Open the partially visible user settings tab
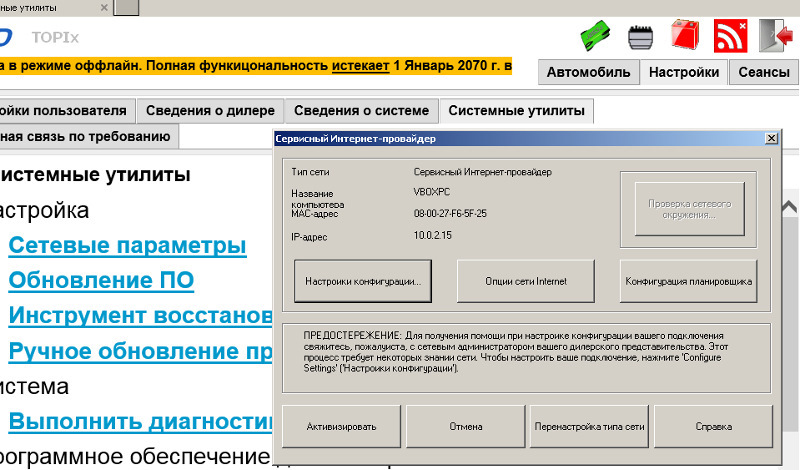This screenshot has width=800, height=470. pos(67,111)
